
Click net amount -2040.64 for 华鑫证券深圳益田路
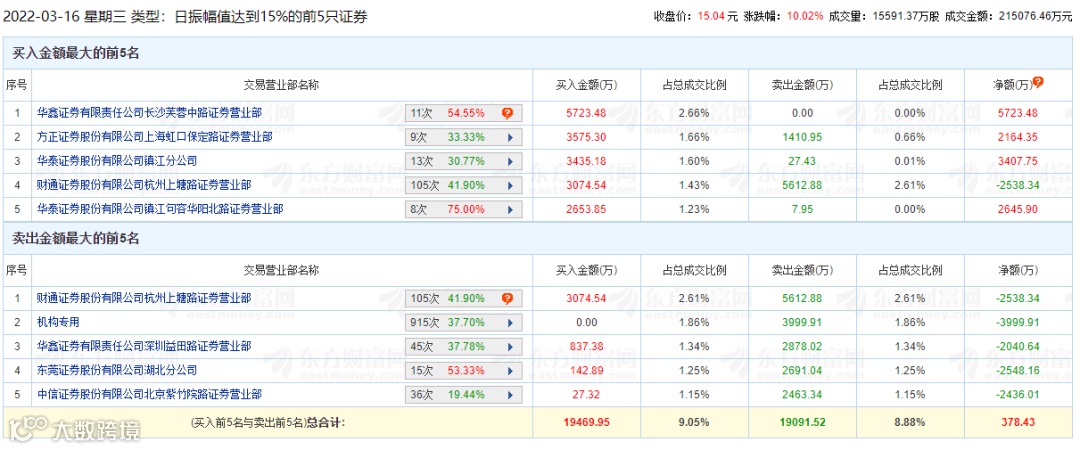(1017, 346)
